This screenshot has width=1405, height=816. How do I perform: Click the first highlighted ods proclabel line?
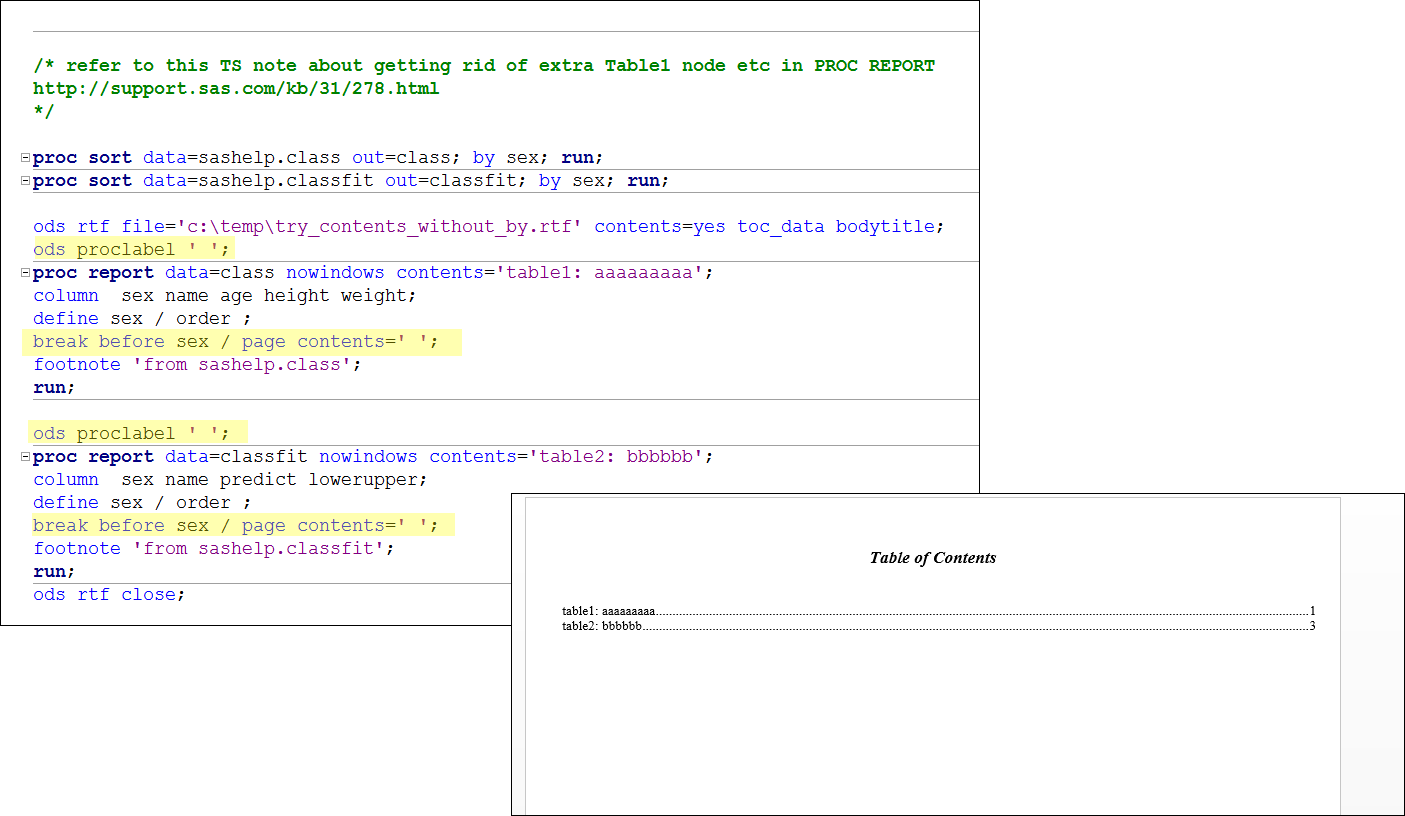(x=131, y=249)
